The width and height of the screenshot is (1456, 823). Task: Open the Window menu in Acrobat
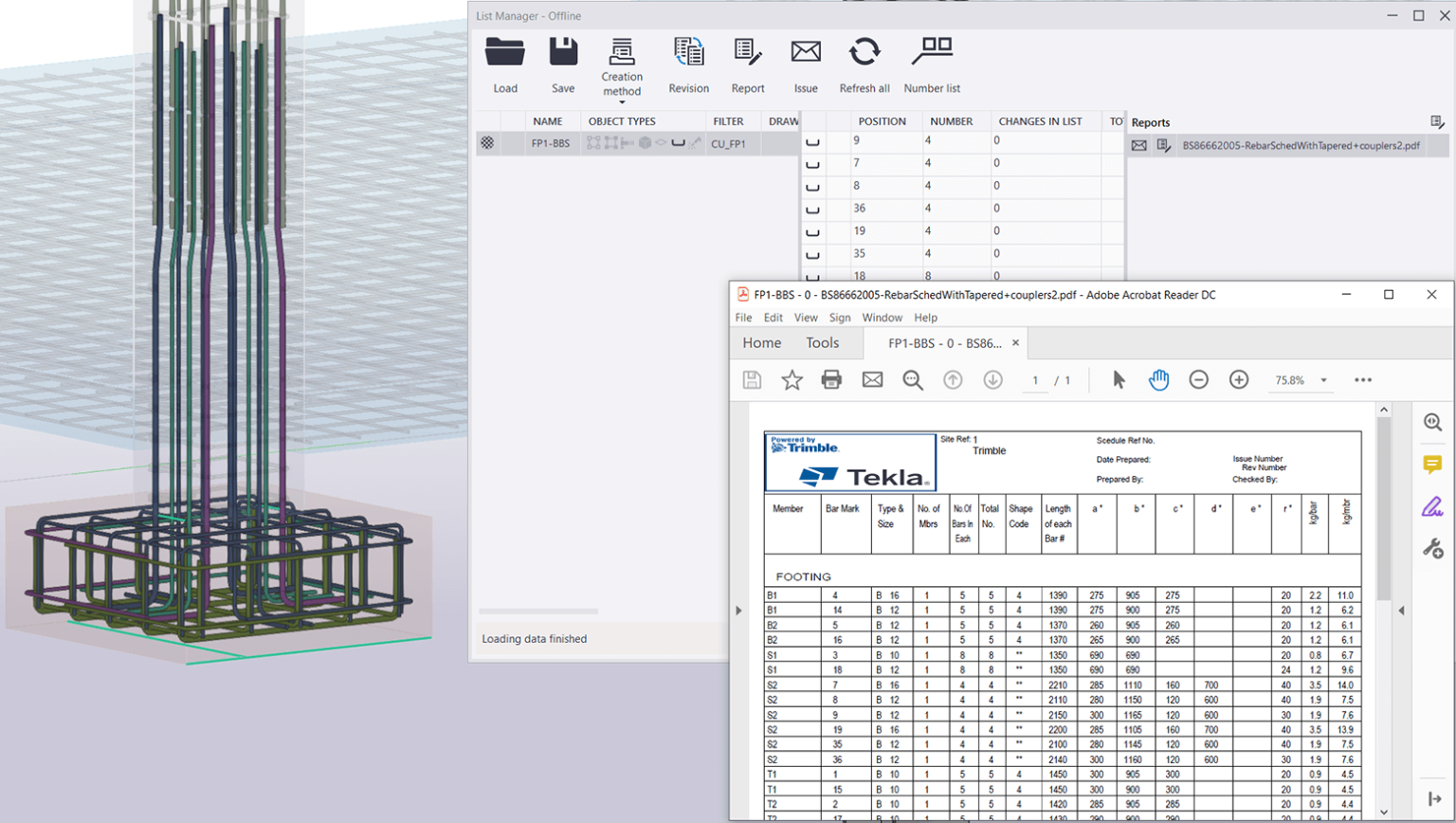coord(882,318)
